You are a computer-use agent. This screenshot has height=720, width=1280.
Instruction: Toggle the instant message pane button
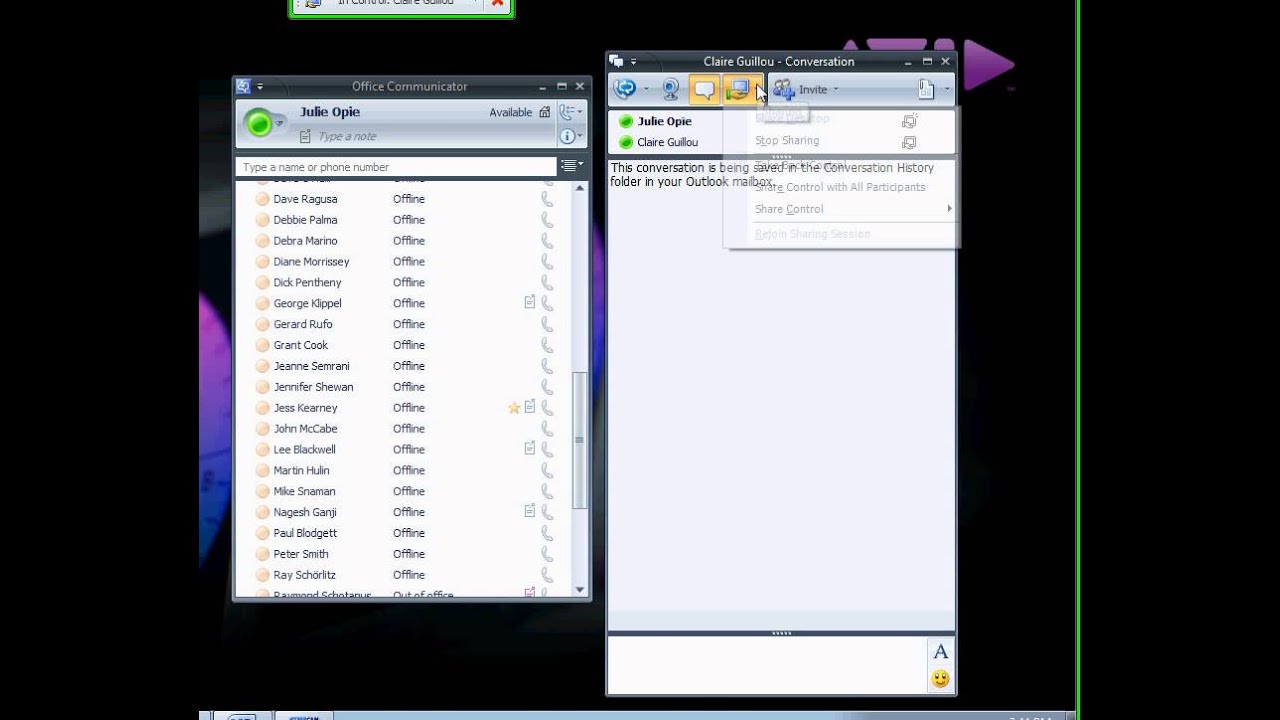coord(704,89)
